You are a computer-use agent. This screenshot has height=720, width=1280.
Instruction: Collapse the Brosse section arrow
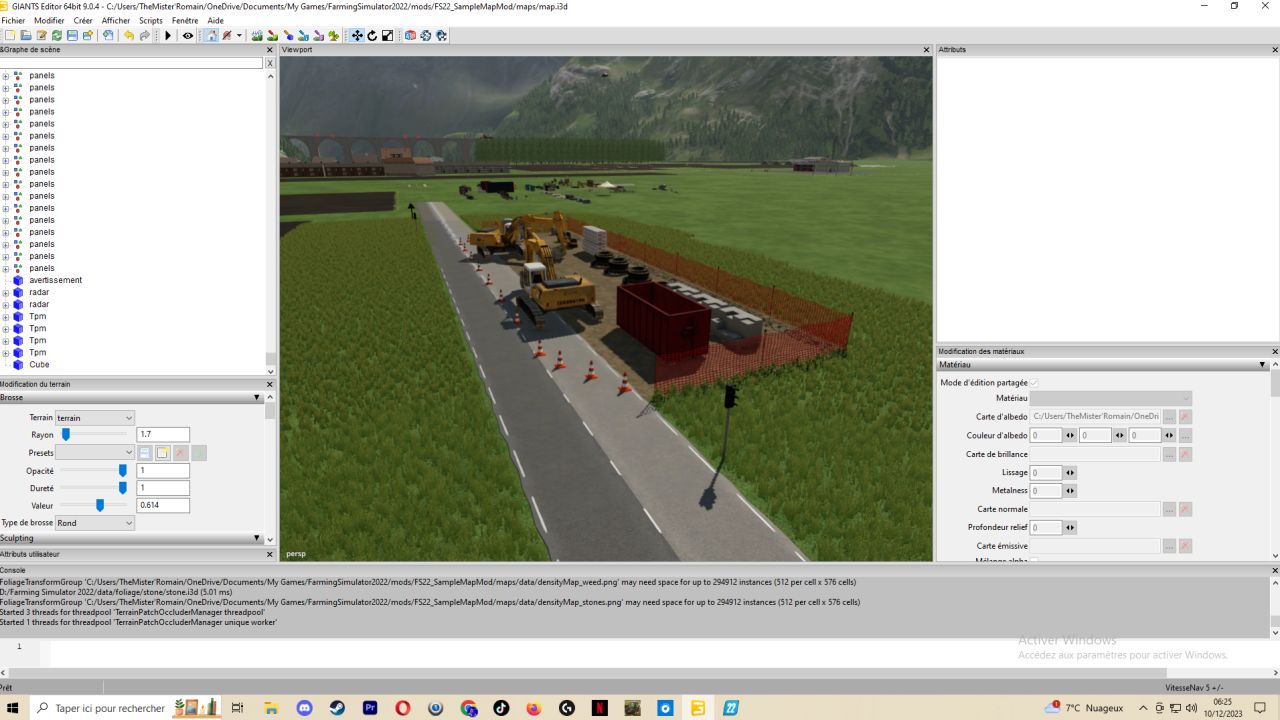257,398
